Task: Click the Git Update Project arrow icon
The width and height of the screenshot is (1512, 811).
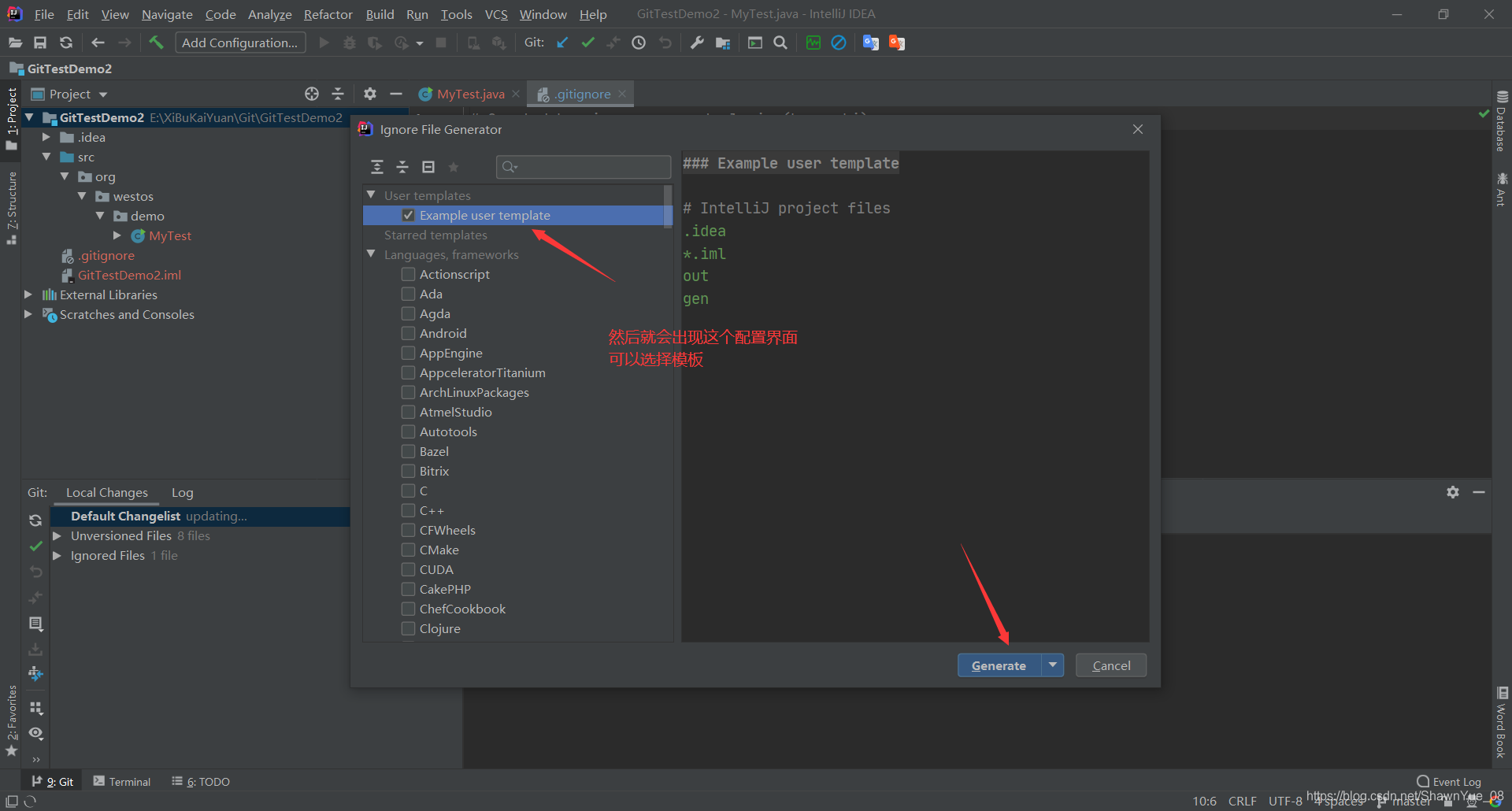Action: 562,43
